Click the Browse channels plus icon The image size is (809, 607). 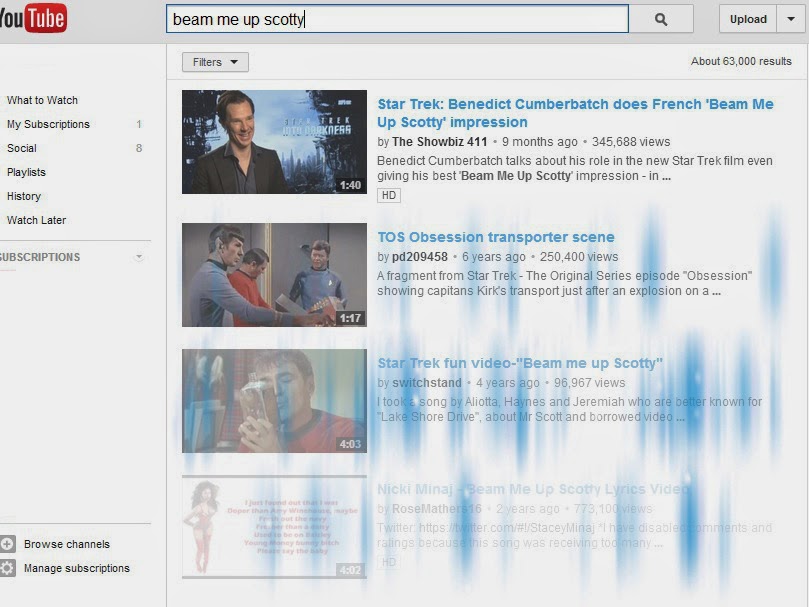pyautogui.click(x=7, y=544)
